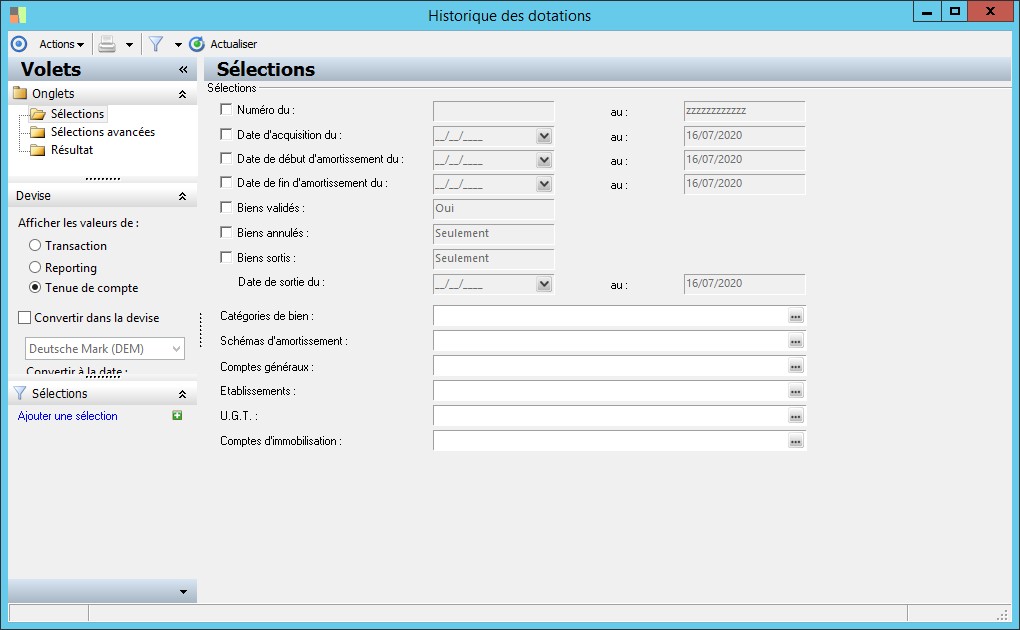This screenshot has width=1020, height=630.
Task: Click Date de sortie au field 16/07/2020
Action: tap(744, 284)
